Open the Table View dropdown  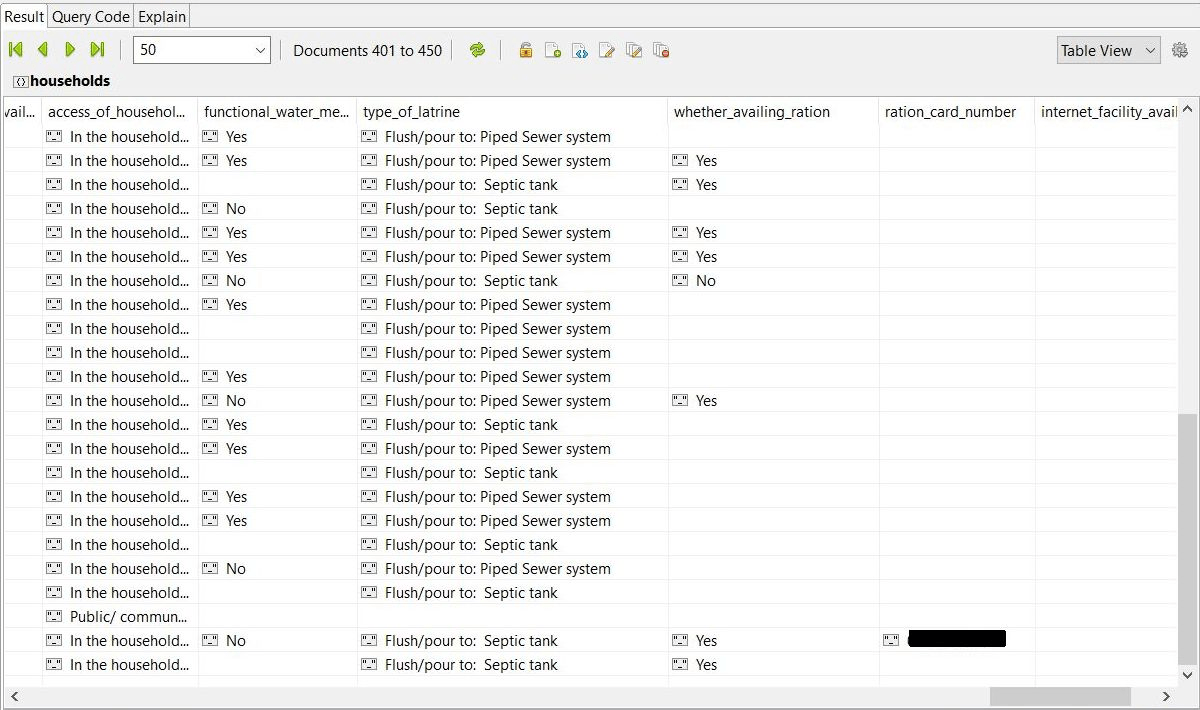tap(1107, 50)
